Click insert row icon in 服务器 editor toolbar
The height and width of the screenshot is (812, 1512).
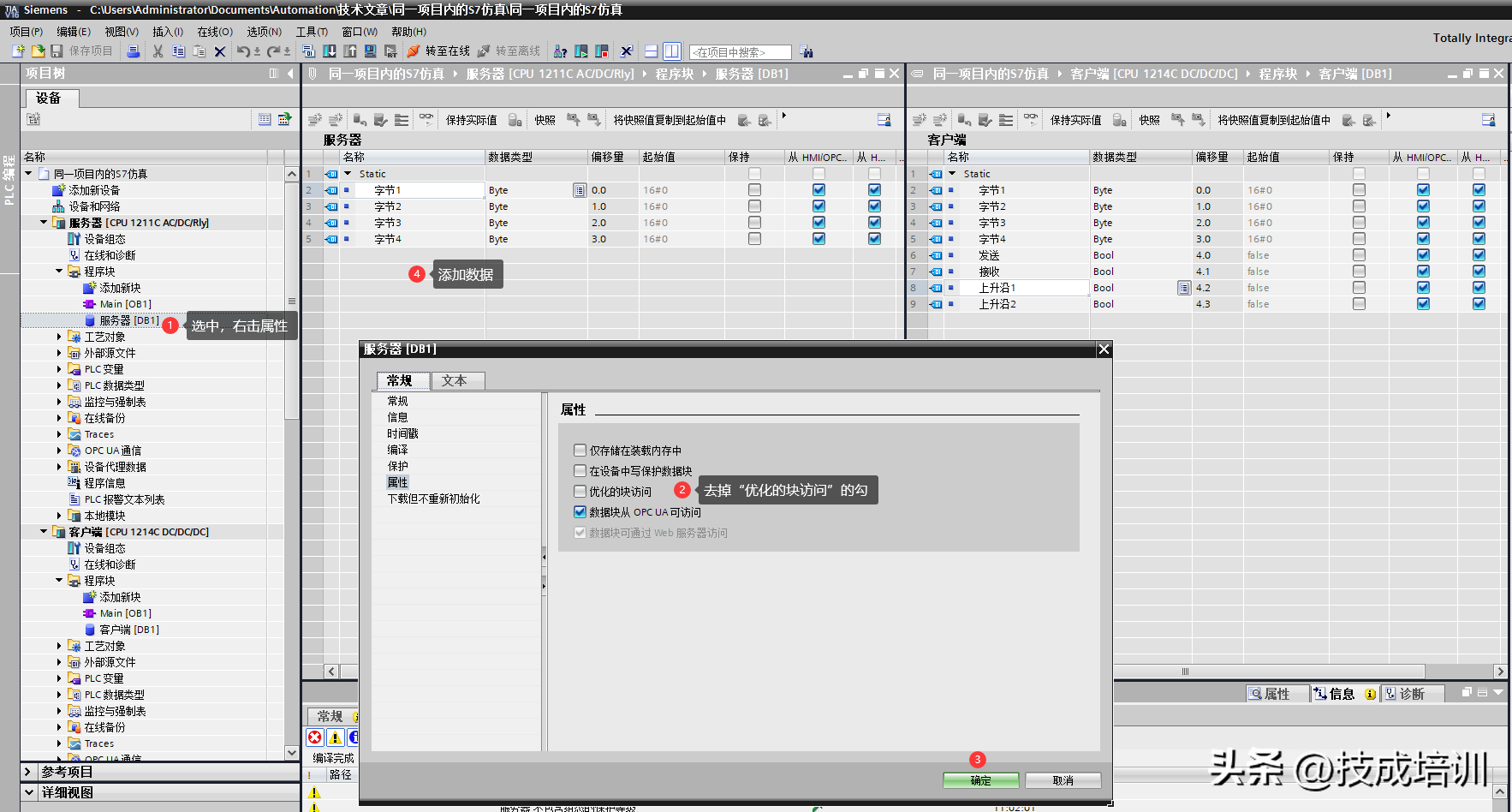coord(315,120)
